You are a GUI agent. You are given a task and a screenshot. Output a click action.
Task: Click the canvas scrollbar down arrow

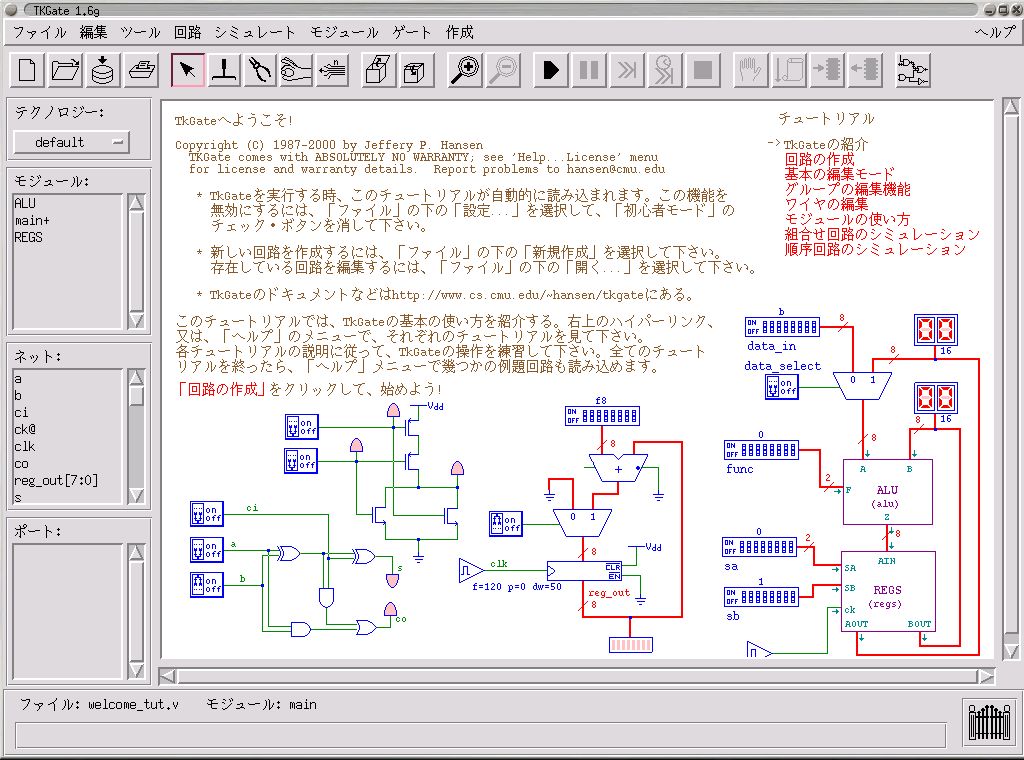[x=1011, y=651]
